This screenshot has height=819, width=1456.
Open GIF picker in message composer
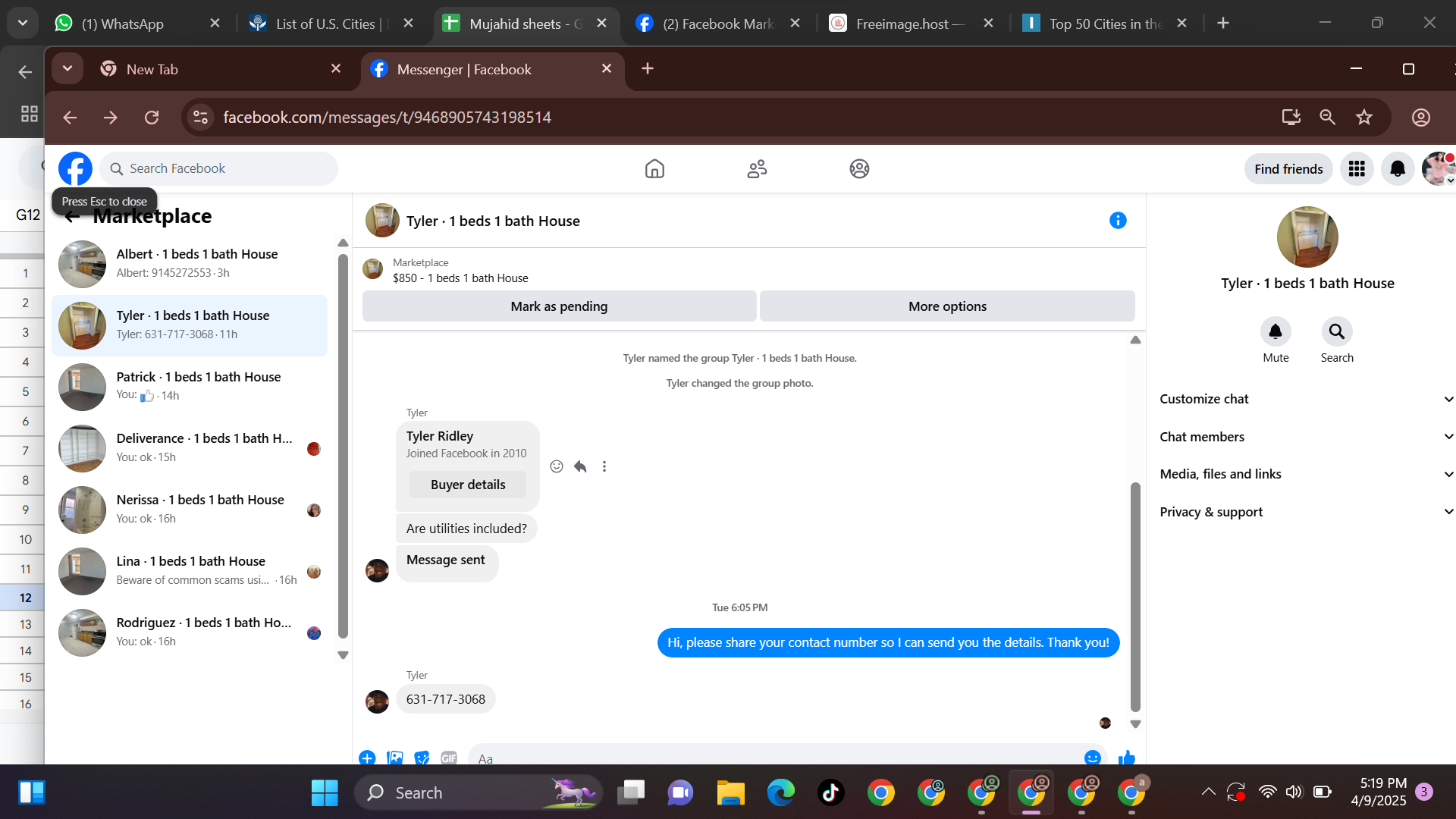(449, 758)
